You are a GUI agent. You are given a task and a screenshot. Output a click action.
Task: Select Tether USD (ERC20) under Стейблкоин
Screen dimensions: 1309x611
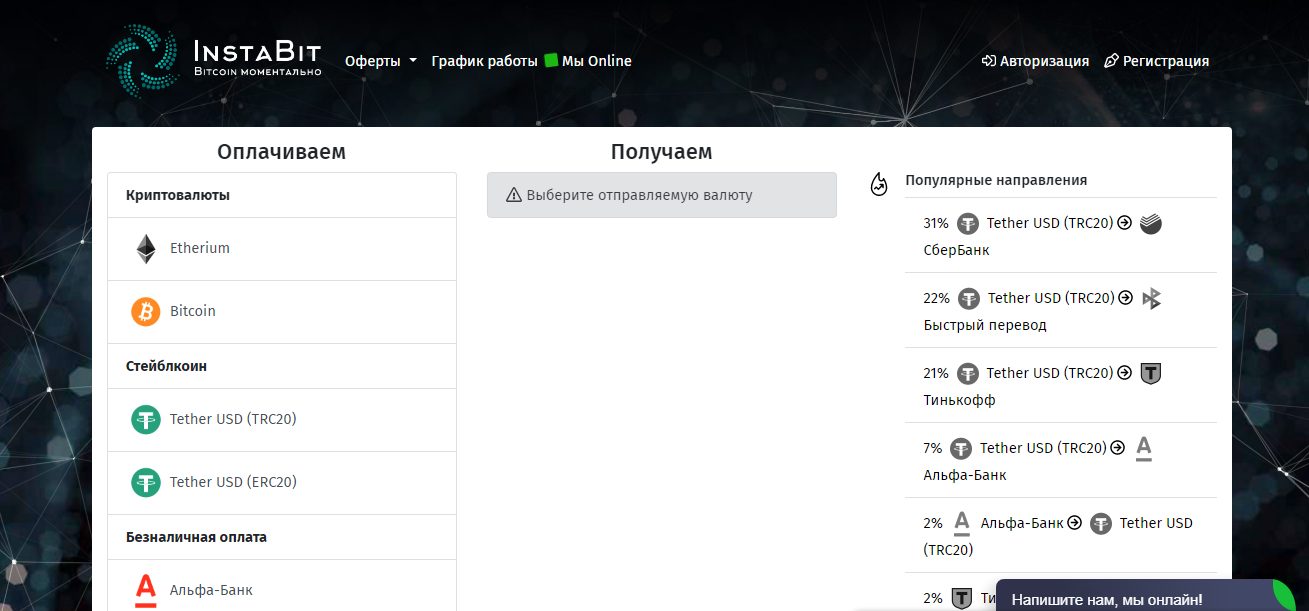[282, 483]
